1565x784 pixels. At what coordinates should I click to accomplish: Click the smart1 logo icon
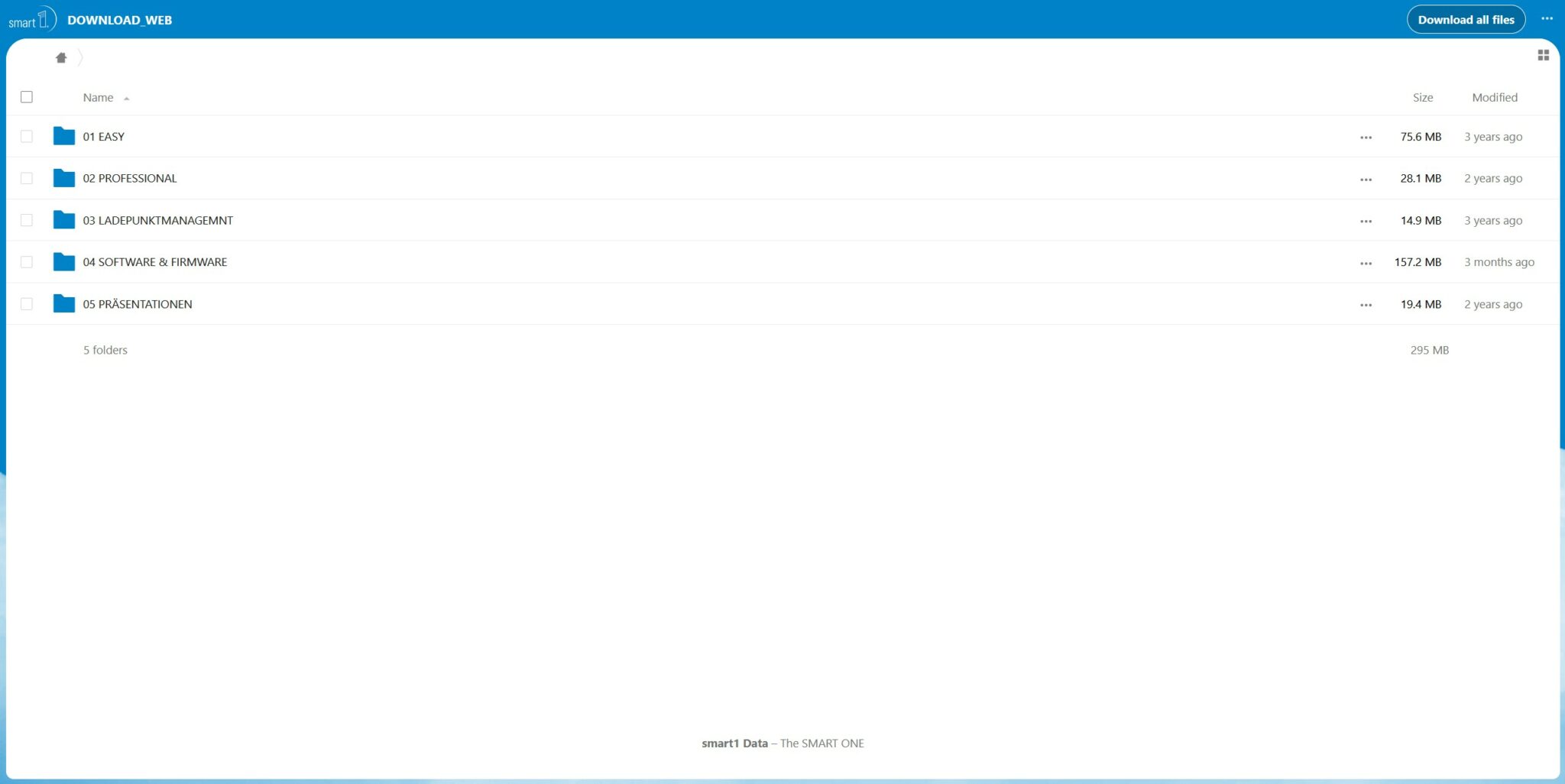coord(32,19)
